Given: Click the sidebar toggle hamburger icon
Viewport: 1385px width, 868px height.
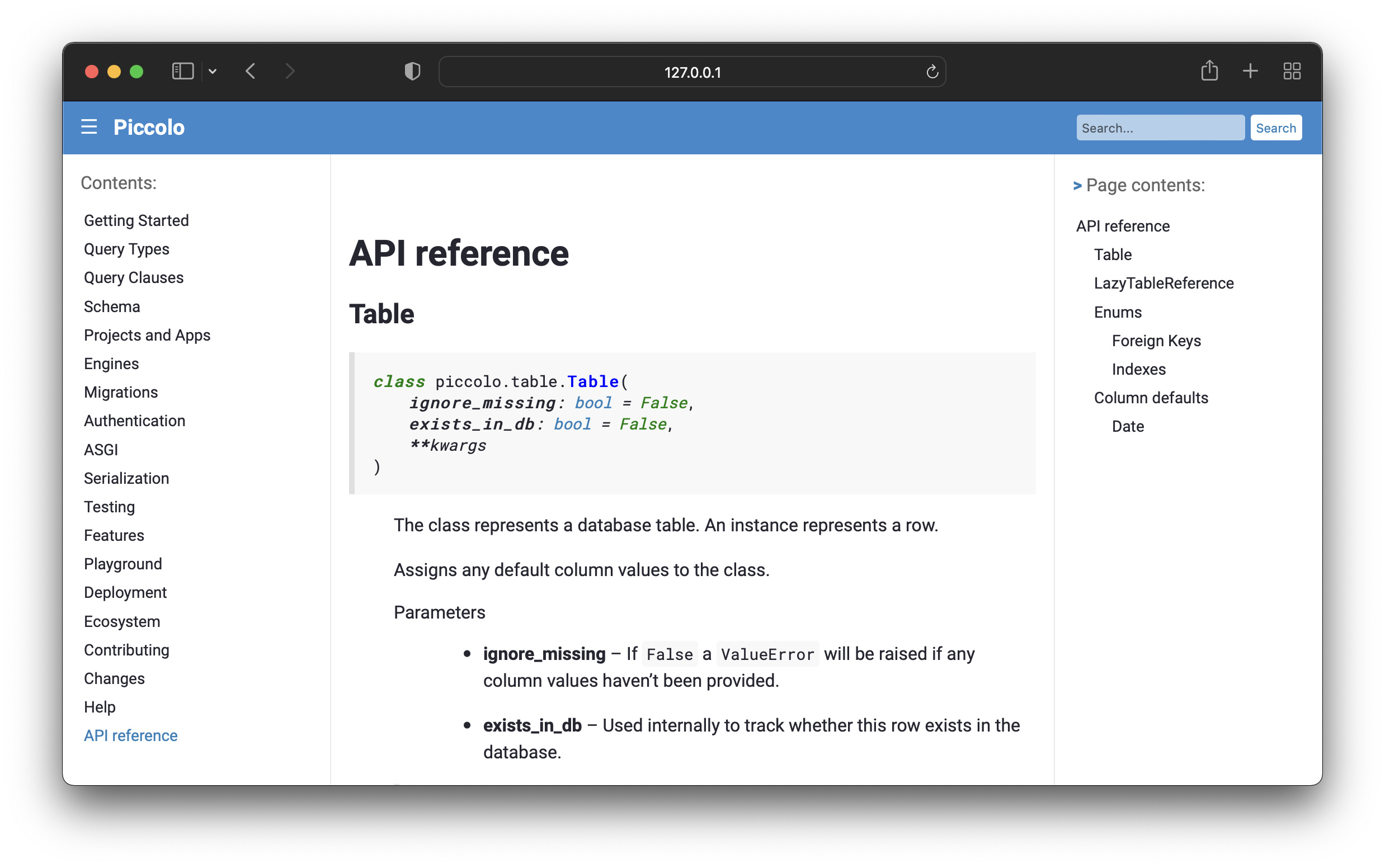Looking at the screenshot, I should pyautogui.click(x=88, y=127).
